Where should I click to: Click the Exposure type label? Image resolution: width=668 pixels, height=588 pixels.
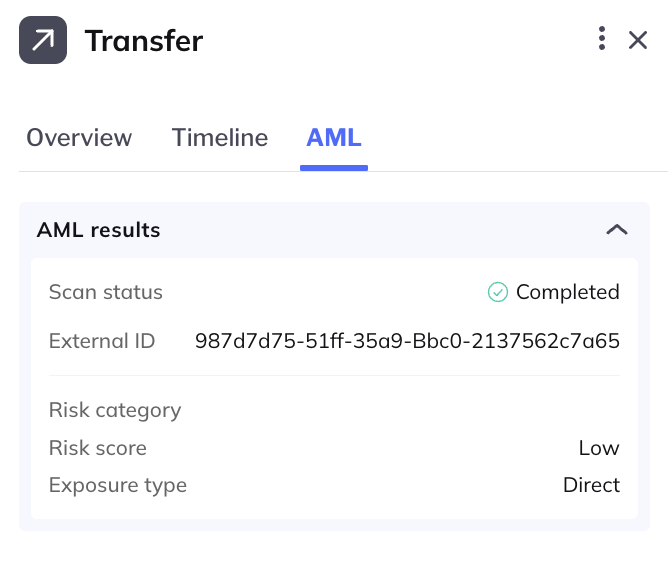click(118, 485)
